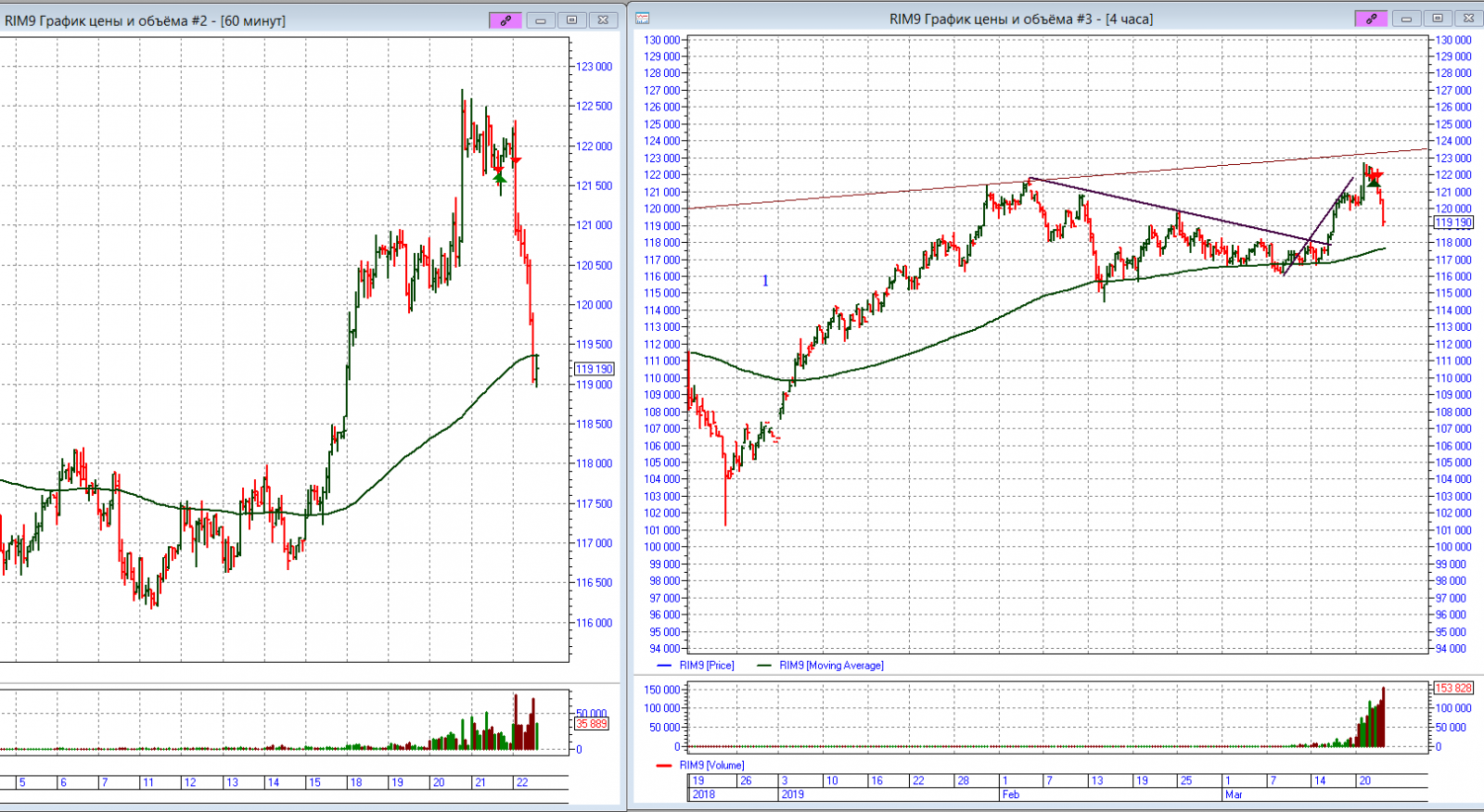Click the 4-hour chart window title bar
The image size is (1484, 812).
(x=1020, y=19)
